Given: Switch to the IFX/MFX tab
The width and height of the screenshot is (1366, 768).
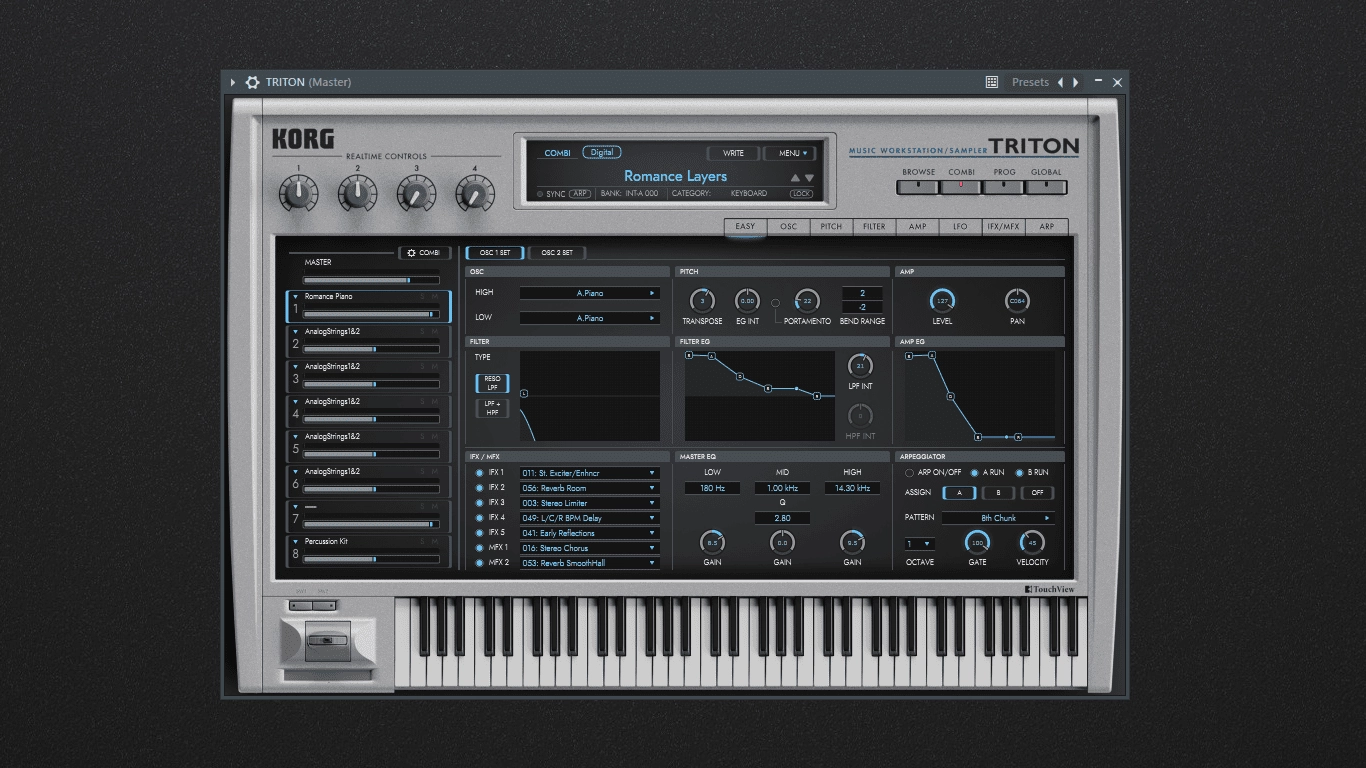Looking at the screenshot, I should click(x=1004, y=227).
